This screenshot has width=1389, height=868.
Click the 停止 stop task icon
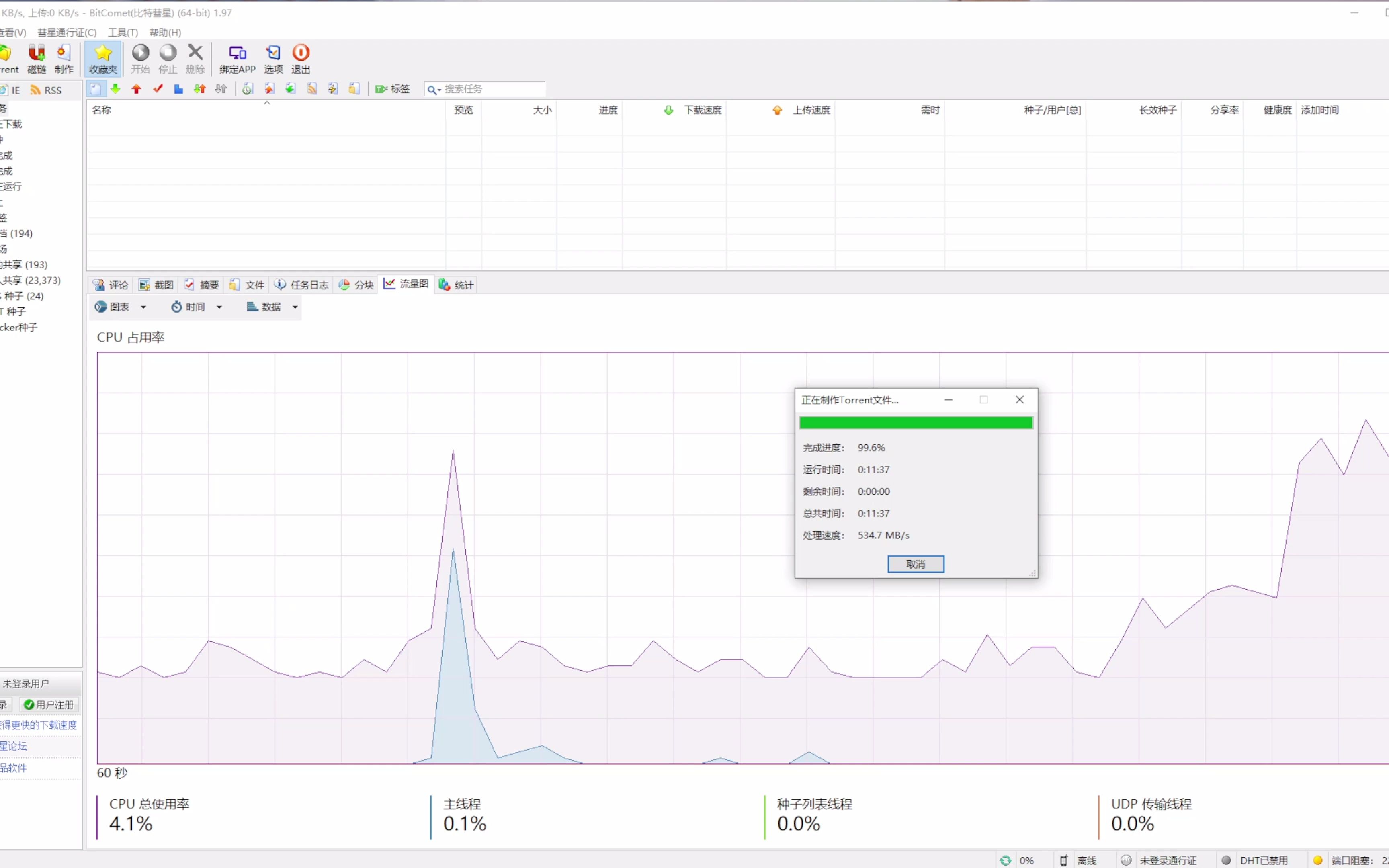pyautogui.click(x=168, y=59)
